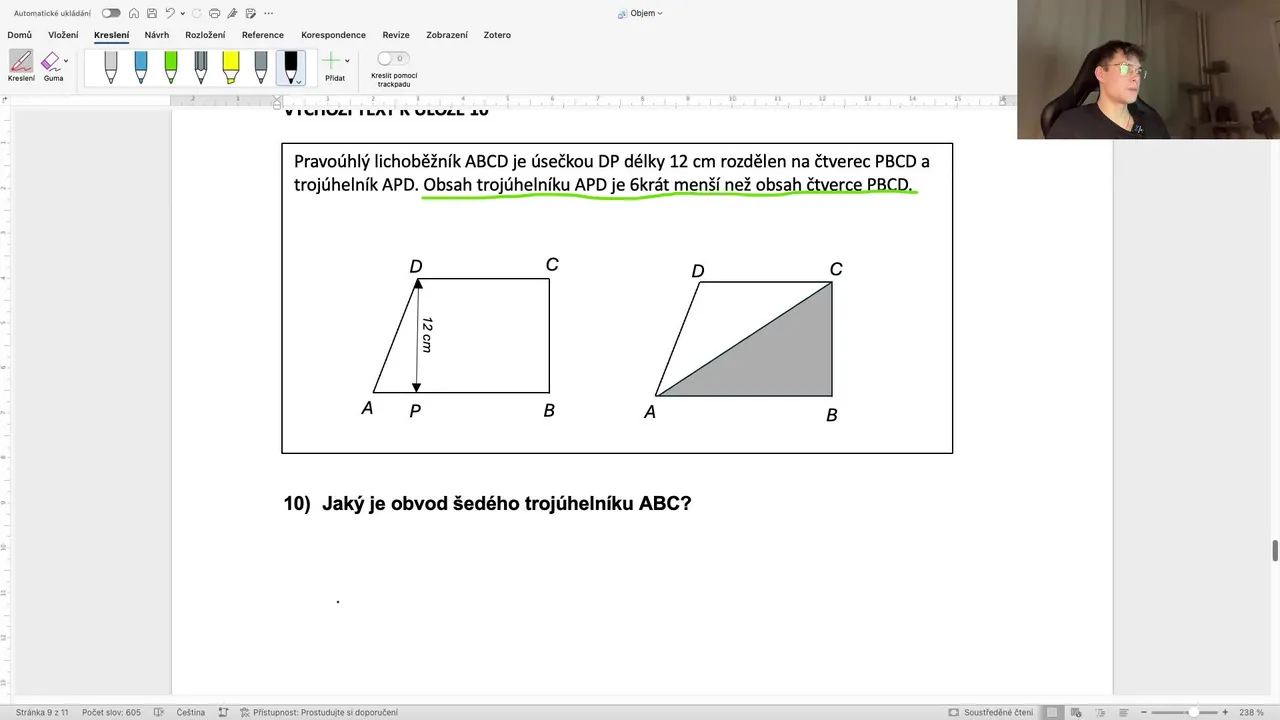Select the black pen
1280x720 pixels.
pos(291,65)
